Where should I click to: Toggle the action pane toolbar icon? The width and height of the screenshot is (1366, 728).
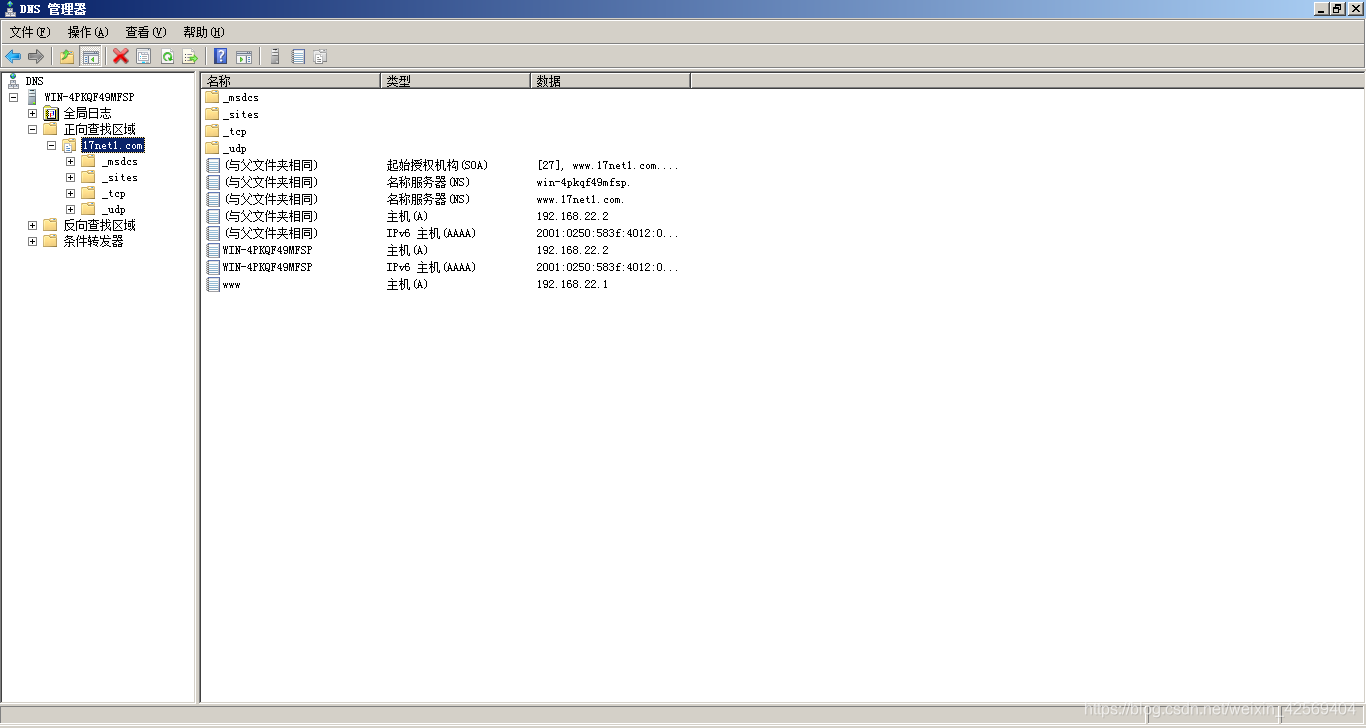pyautogui.click(x=244, y=57)
